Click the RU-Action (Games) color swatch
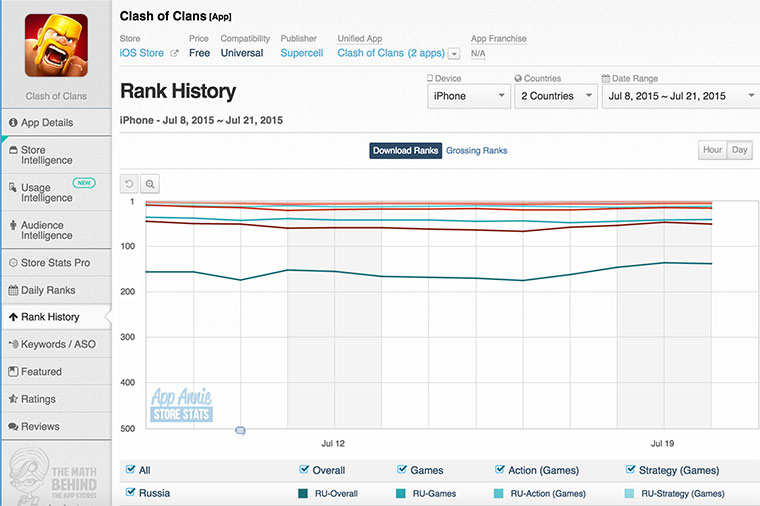The height and width of the screenshot is (506, 760). point(498,494)
